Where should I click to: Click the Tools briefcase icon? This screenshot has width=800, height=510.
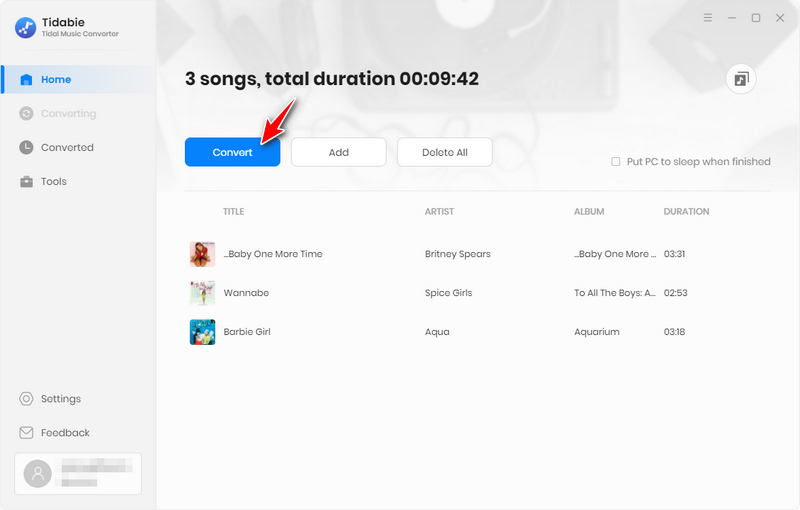click(26, 182)
